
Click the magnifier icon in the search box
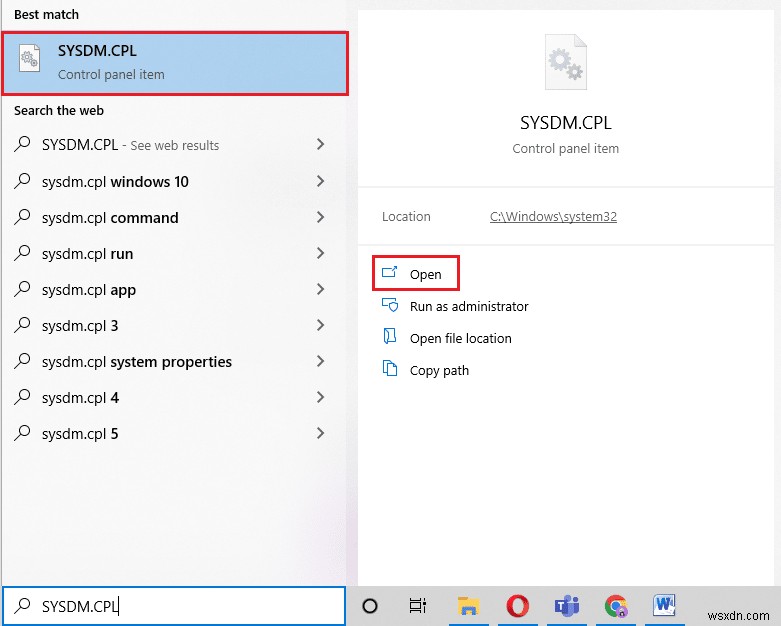(x=22, y=605)
